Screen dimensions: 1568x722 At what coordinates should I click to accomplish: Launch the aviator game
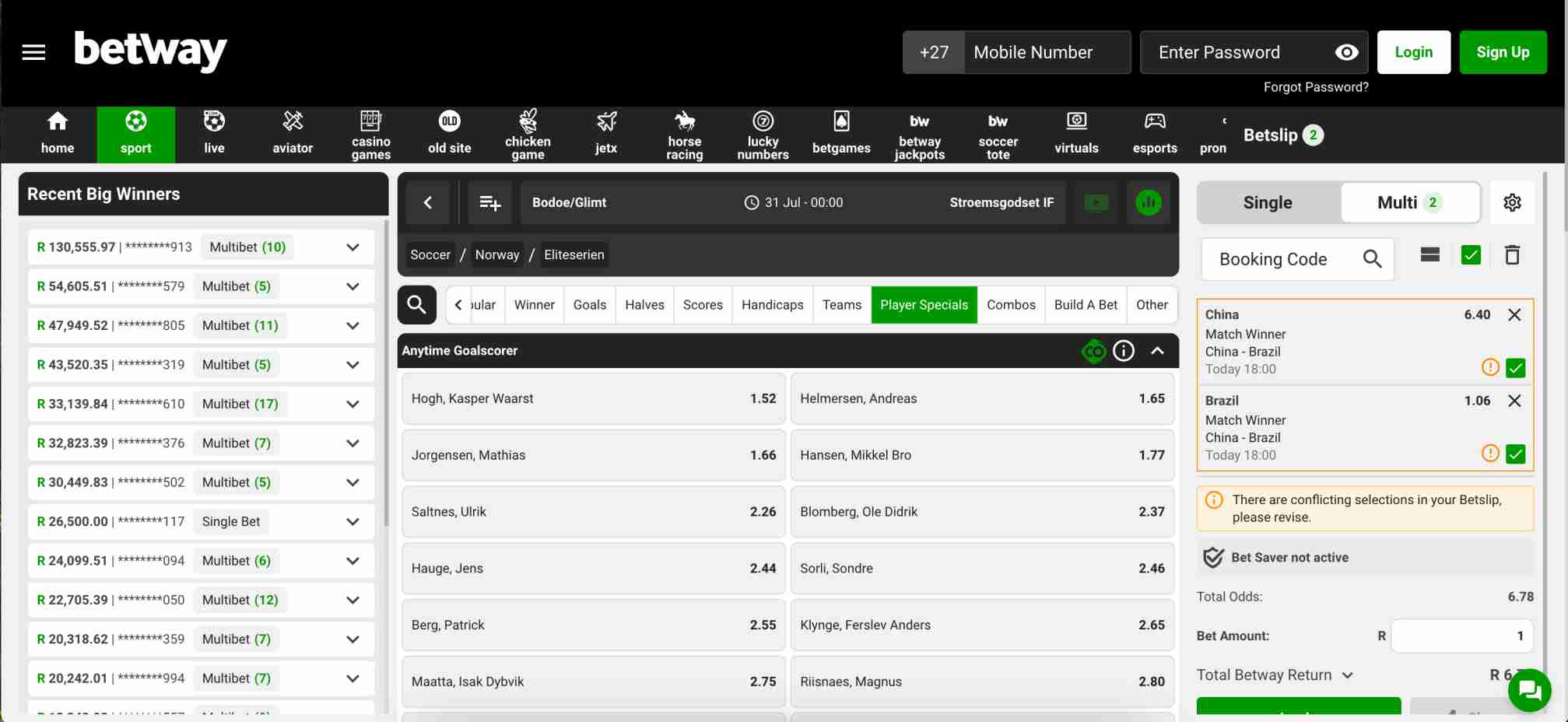tap(293, 134)
